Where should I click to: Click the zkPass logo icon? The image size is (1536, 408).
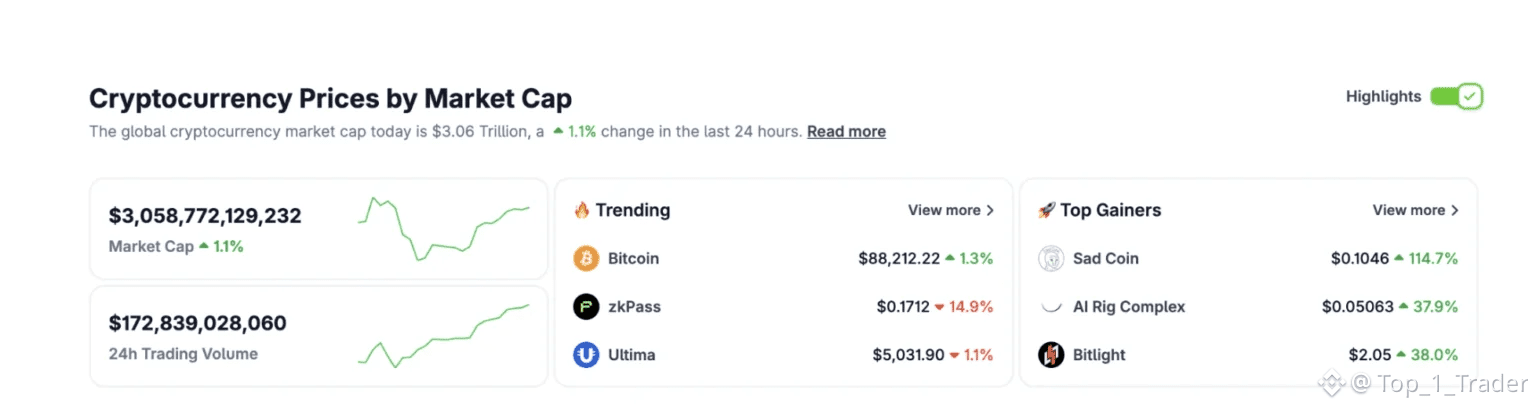click(x=586, y=306)
